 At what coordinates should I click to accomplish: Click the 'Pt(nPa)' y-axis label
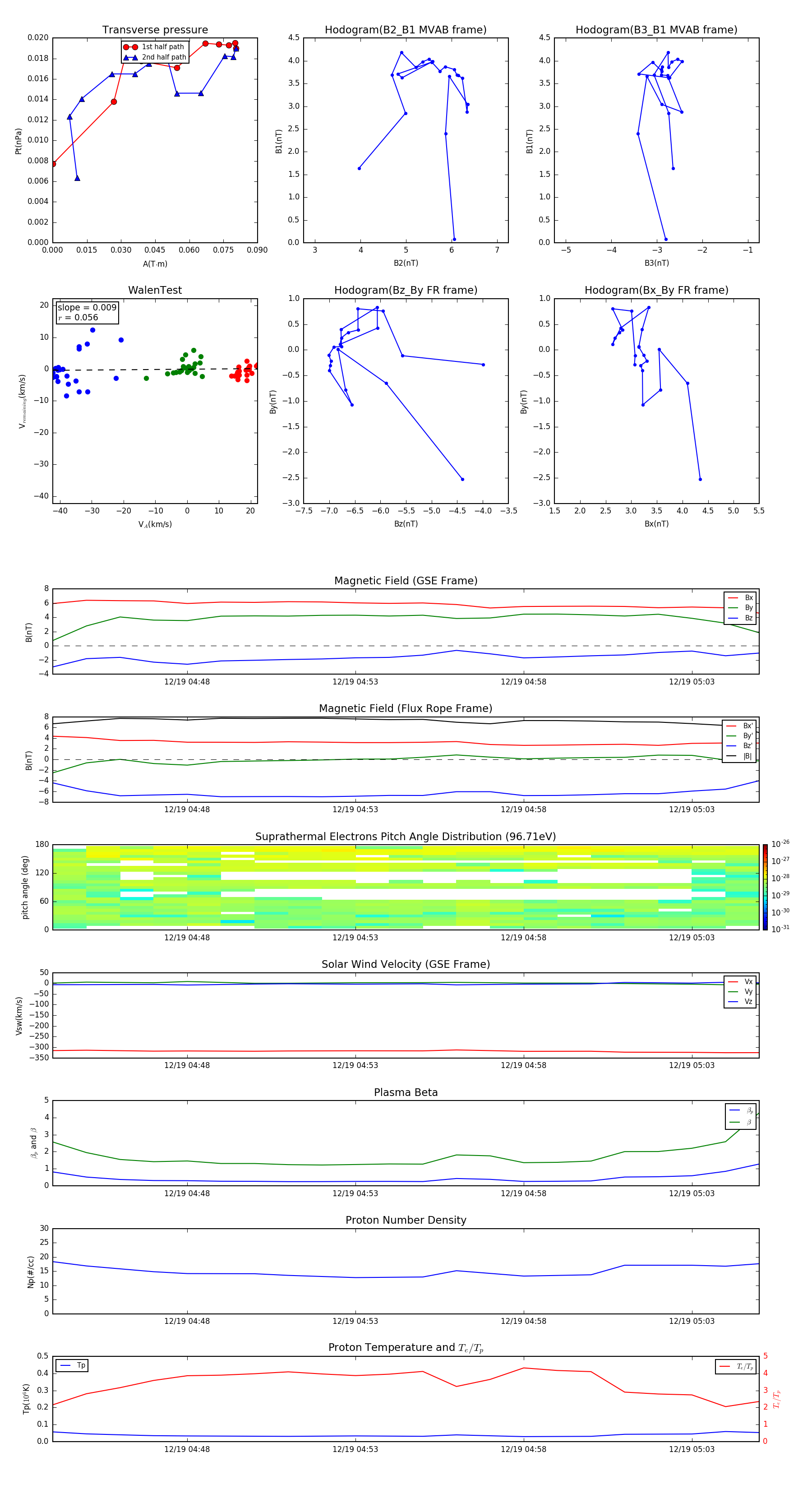point(18,141)
